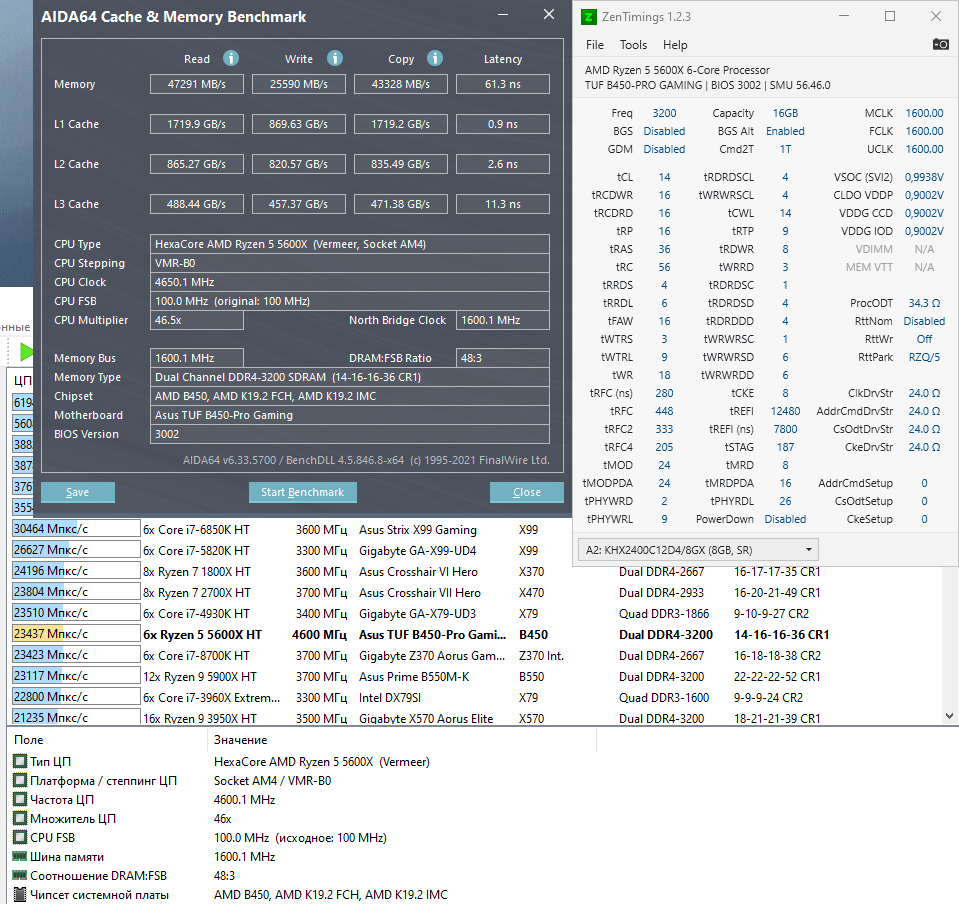This screenshot has width=959, height=904.
Task: Click Start Benchmark button
Action: pos(303,492)
